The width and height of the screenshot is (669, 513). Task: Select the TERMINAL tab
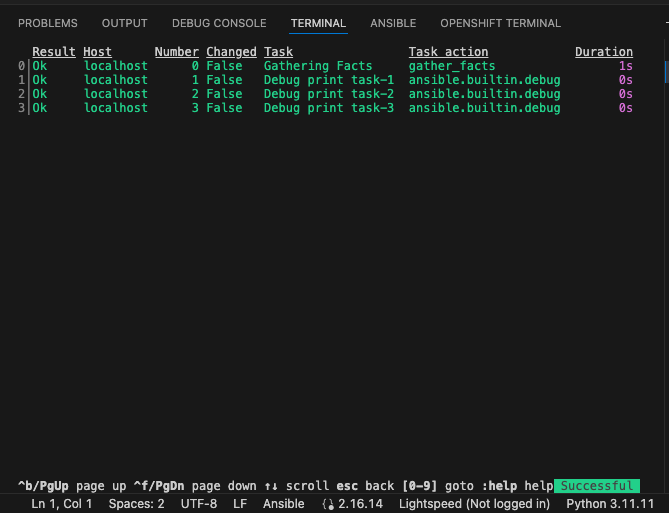(x=318, y=23)
